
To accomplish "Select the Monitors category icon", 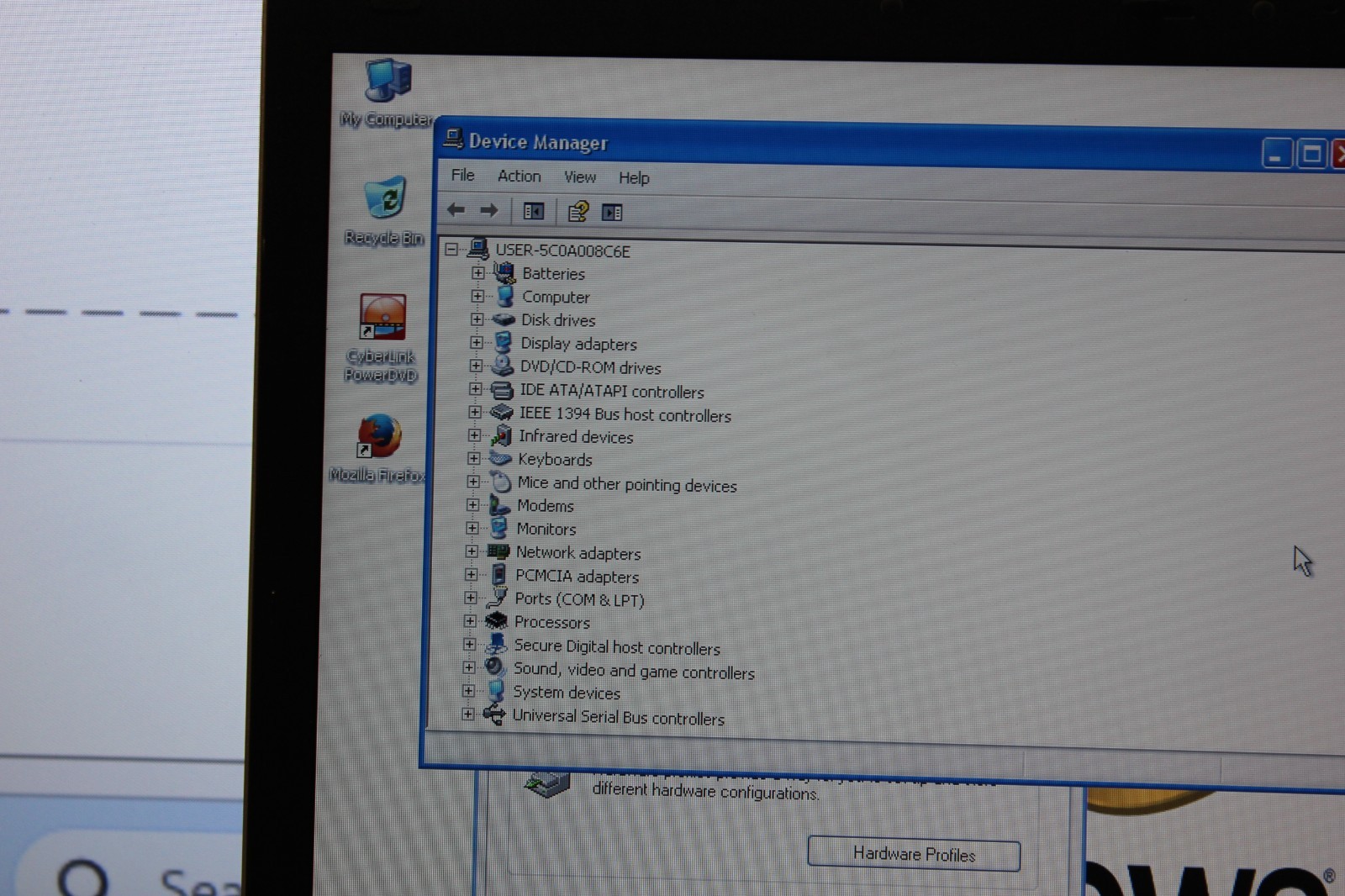I will click(x=498, y=528).
